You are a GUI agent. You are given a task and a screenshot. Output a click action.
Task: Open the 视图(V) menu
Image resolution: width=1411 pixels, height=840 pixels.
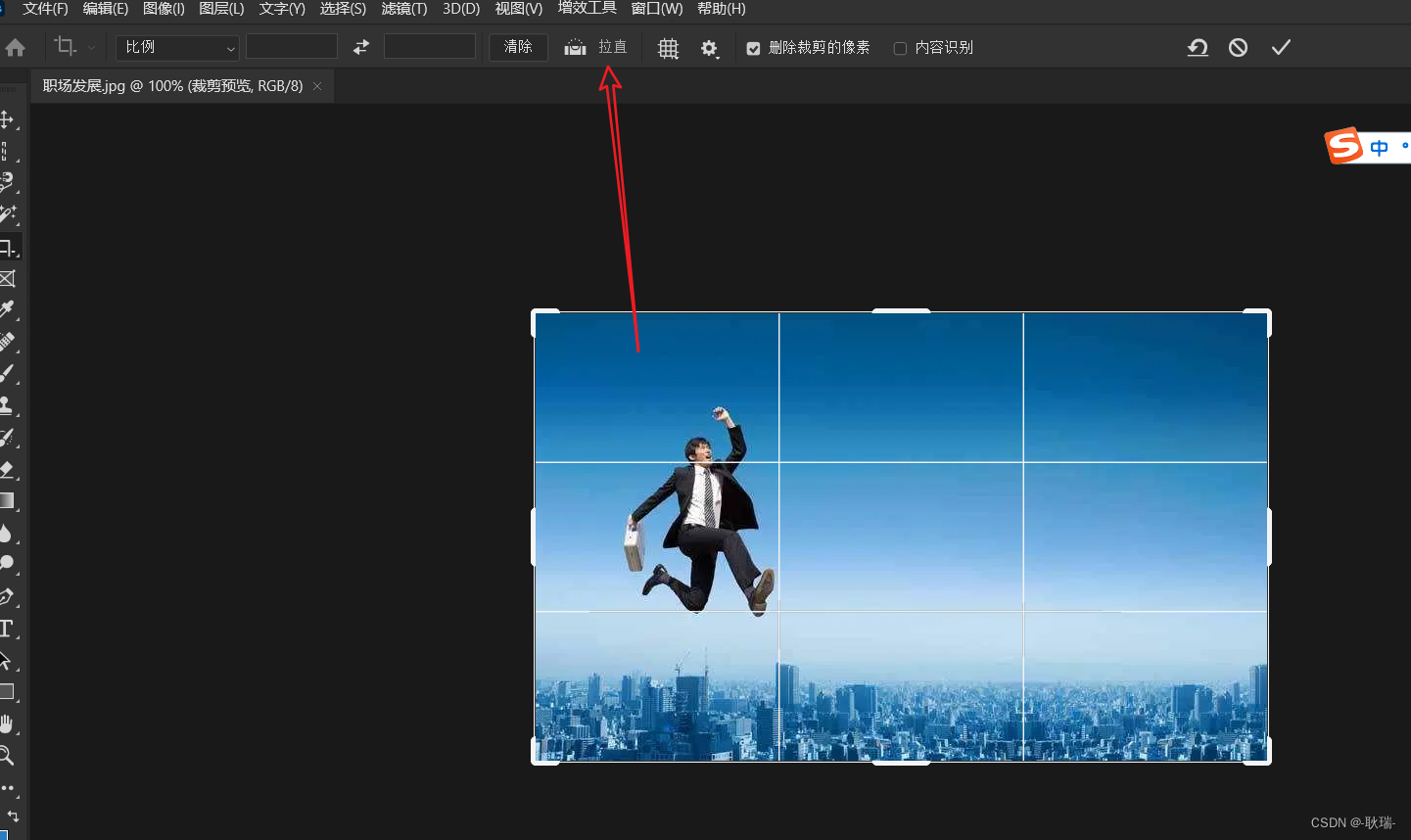[519, 9]
